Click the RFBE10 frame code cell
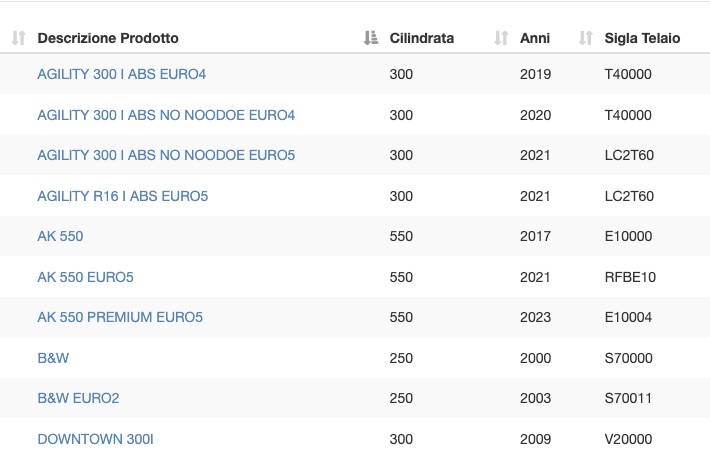 630,277
